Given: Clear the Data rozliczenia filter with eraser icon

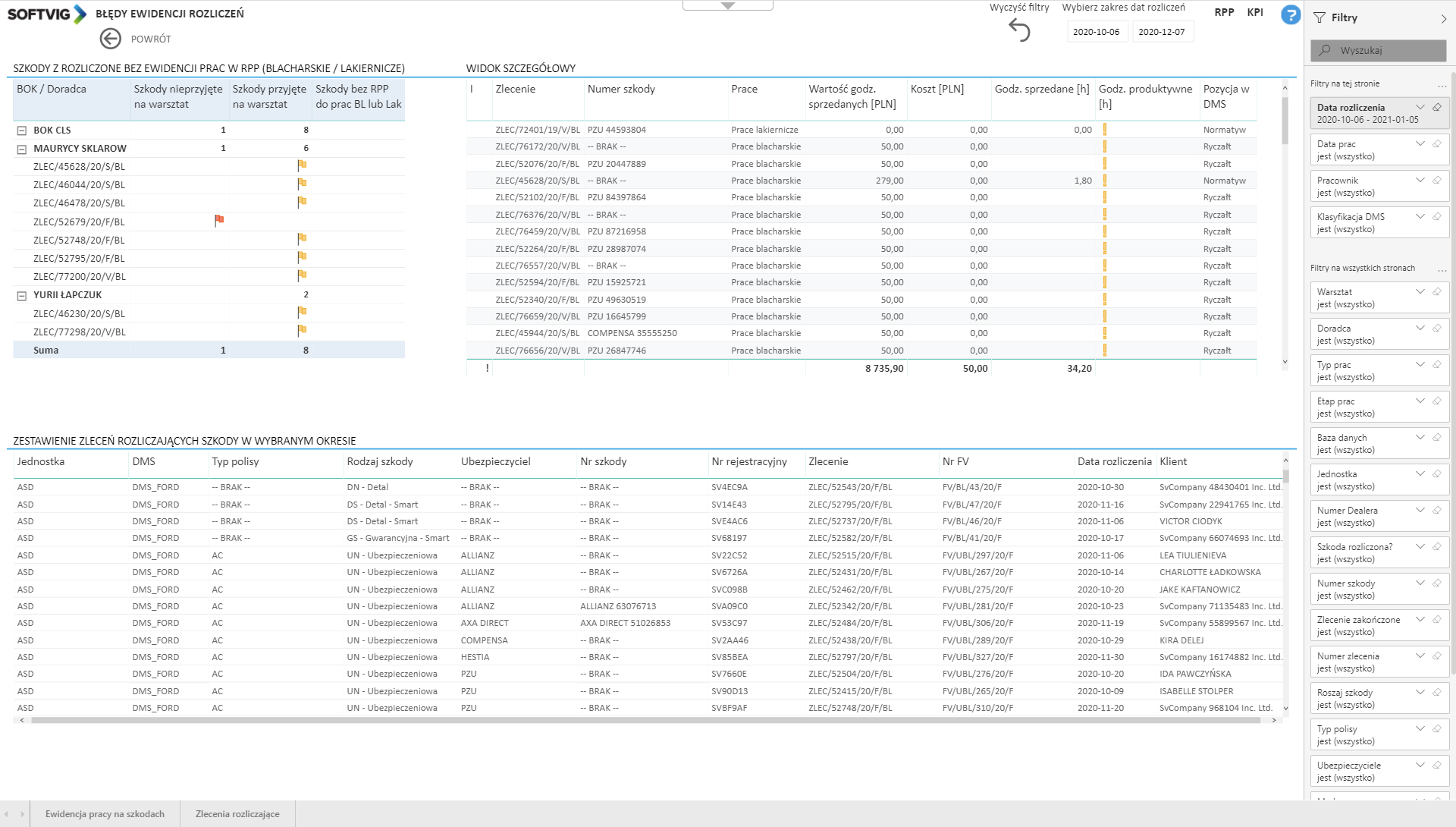Looking at the screenshot, I should coord(1436,108).
